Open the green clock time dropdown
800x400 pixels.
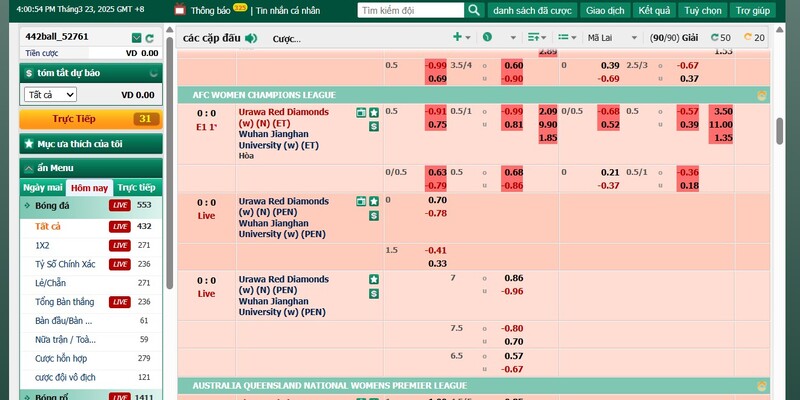click(499, 37)
